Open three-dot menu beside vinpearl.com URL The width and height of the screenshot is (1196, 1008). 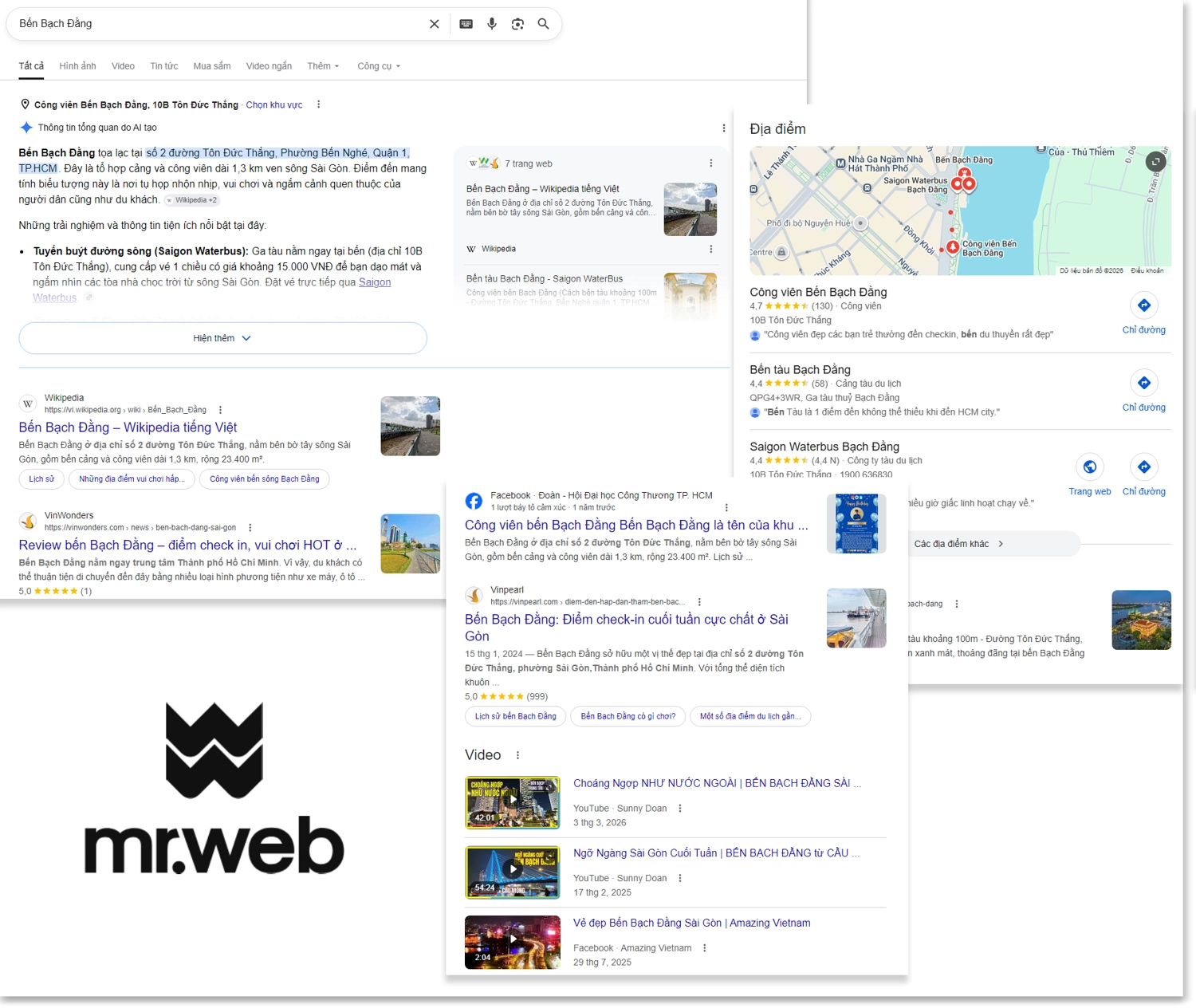699,602
